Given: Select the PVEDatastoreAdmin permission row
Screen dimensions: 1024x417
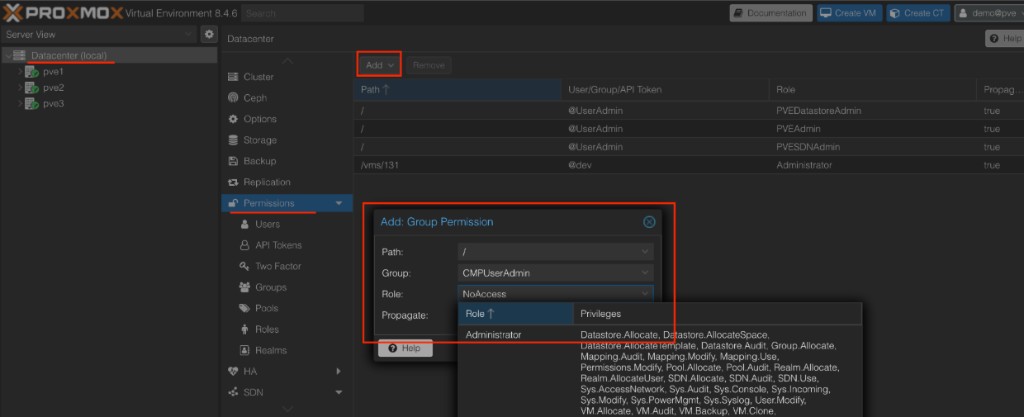Looking at the screenshot, I should coord(688,111).
